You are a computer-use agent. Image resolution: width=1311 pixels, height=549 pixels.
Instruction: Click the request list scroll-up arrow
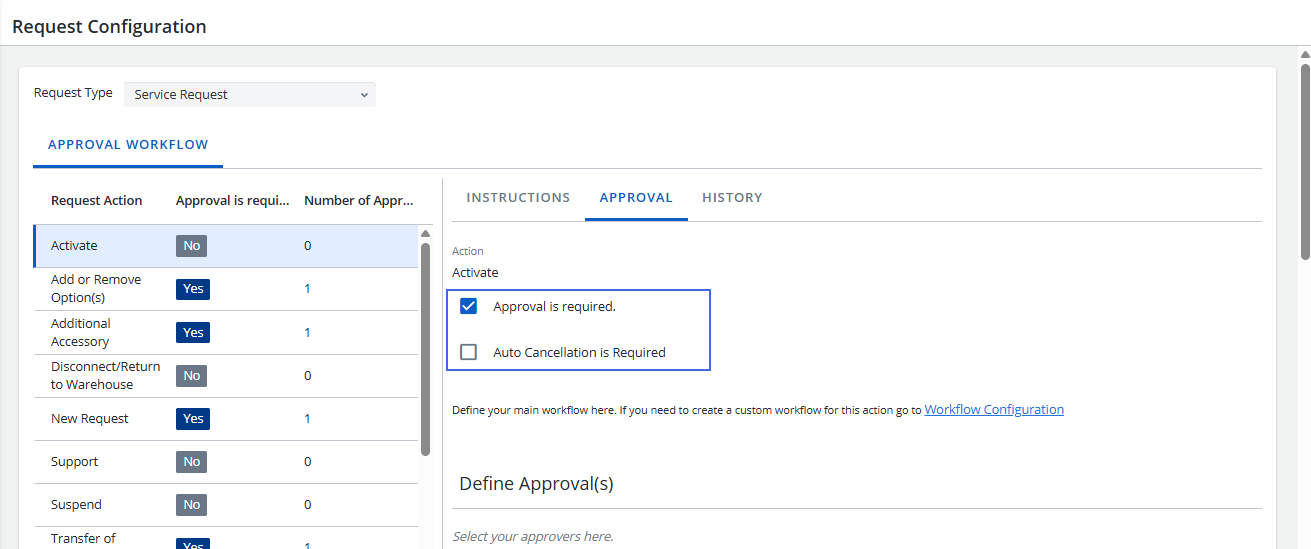click(425, 234)
